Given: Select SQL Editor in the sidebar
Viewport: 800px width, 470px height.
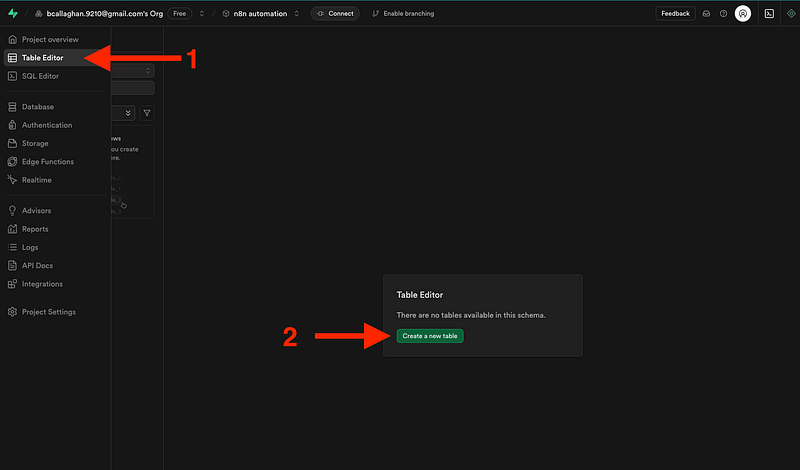Looking at the screenshot, I should 40,76.
